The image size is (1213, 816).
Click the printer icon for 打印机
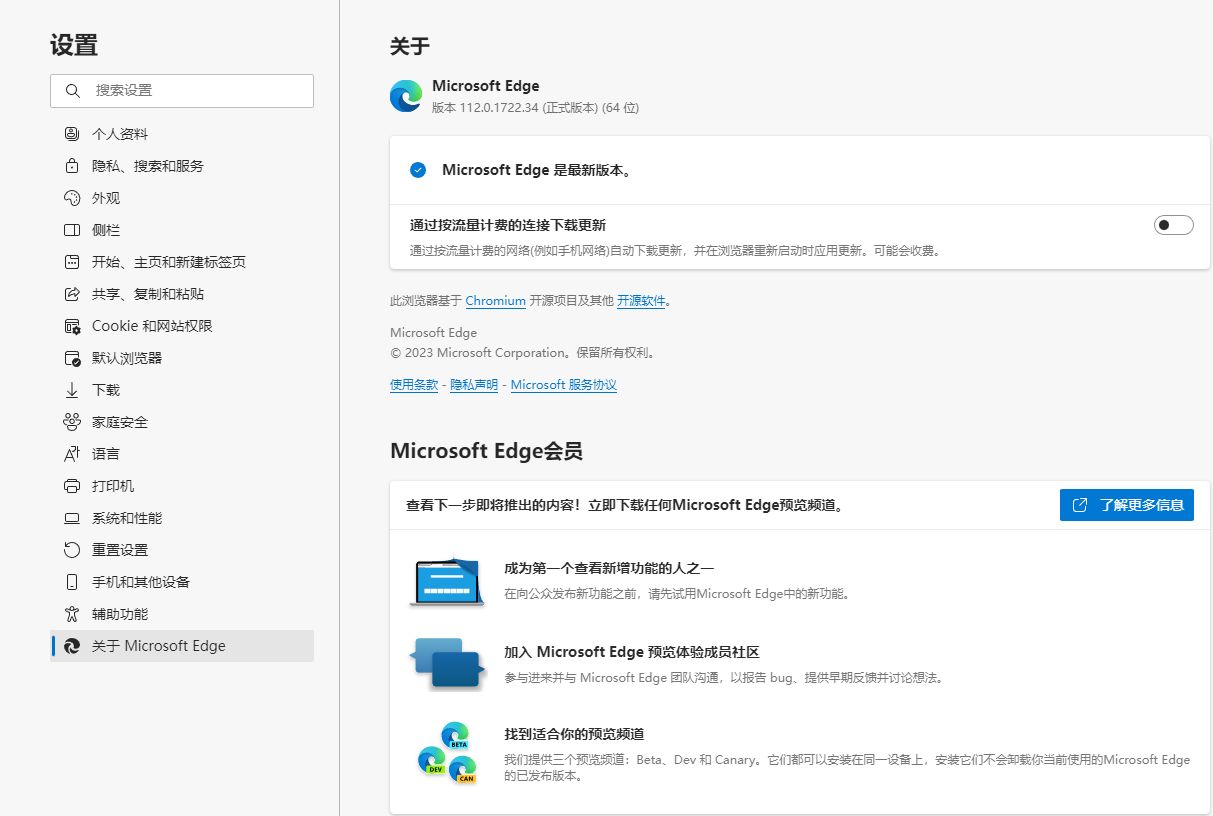[x=71, y=486]
